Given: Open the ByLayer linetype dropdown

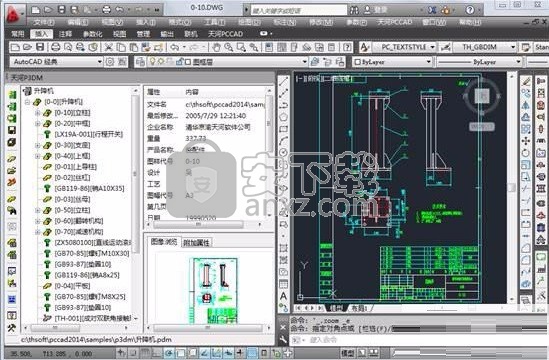Looking at the screenshot, I should (519, 62).
